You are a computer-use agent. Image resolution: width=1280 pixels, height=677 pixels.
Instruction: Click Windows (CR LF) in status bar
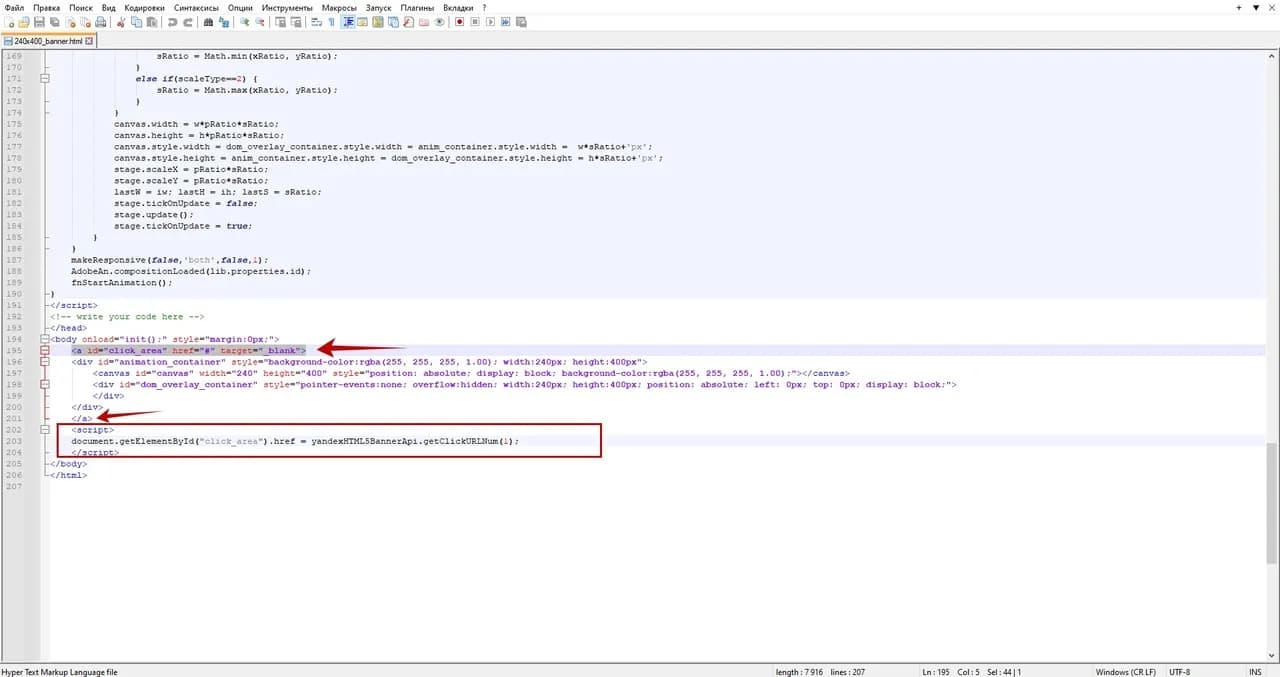tap(1126, 672)
